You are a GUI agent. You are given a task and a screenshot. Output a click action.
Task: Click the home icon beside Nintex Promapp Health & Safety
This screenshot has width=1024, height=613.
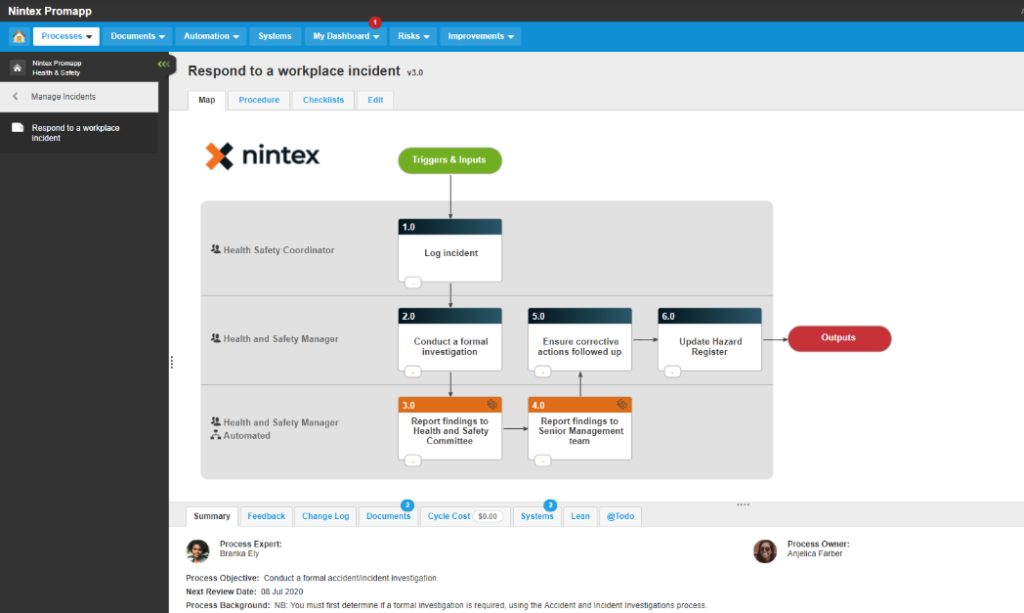tap(17, 67)
